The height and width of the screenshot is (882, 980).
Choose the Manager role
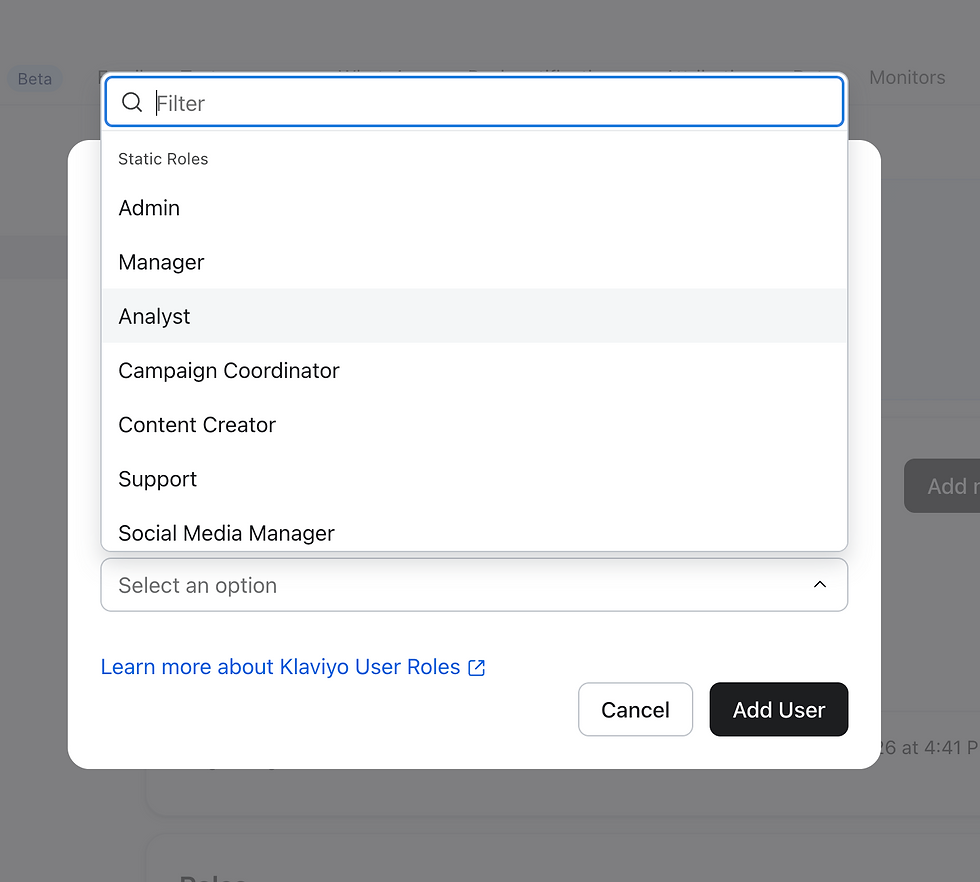coord(474,262)
